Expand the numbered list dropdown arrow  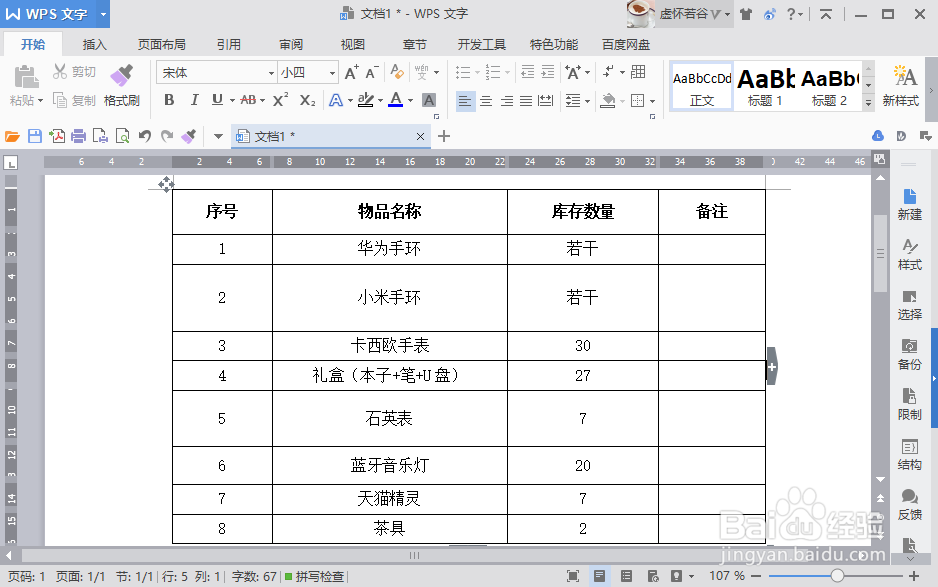507,73
